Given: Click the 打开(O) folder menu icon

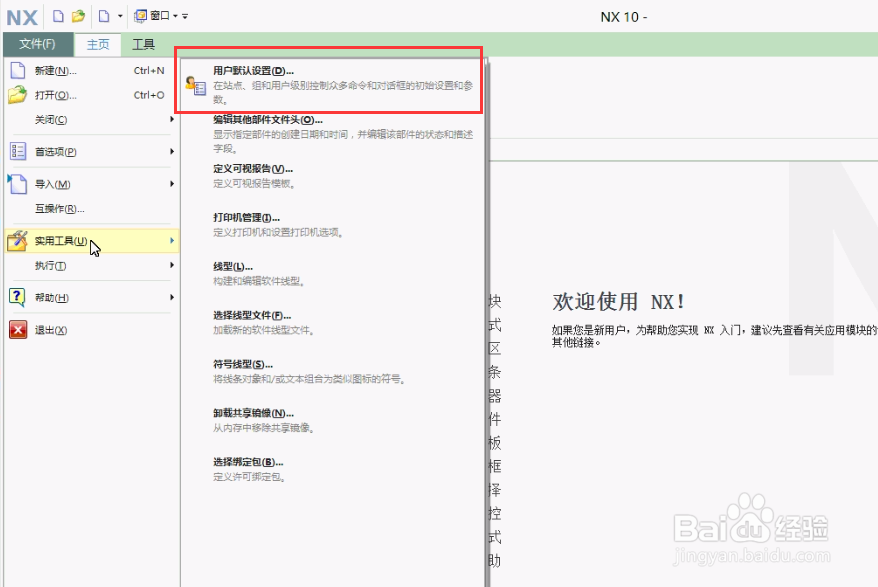Looking at the screenshot, I should (17, 95).
